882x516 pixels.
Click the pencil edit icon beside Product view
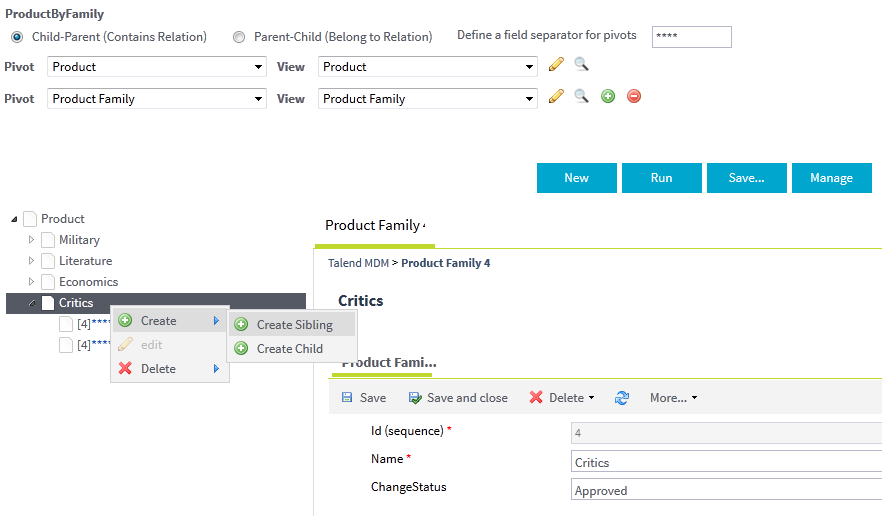point(557,65)
